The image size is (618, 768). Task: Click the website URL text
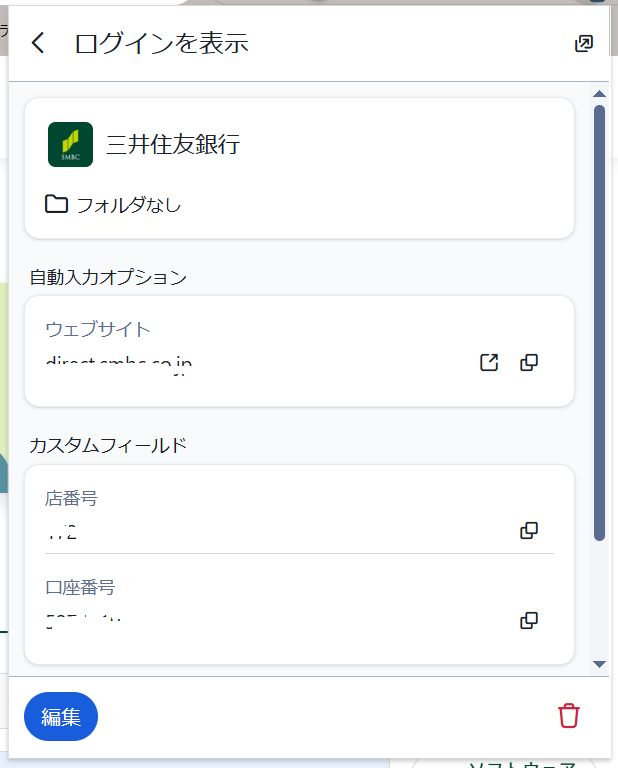coord(118,363)
